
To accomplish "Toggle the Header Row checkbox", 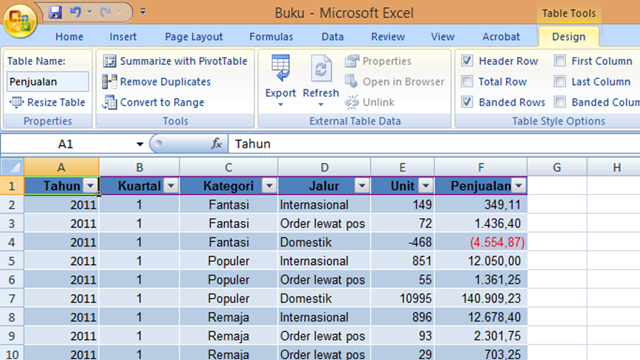I will (467, 61).
